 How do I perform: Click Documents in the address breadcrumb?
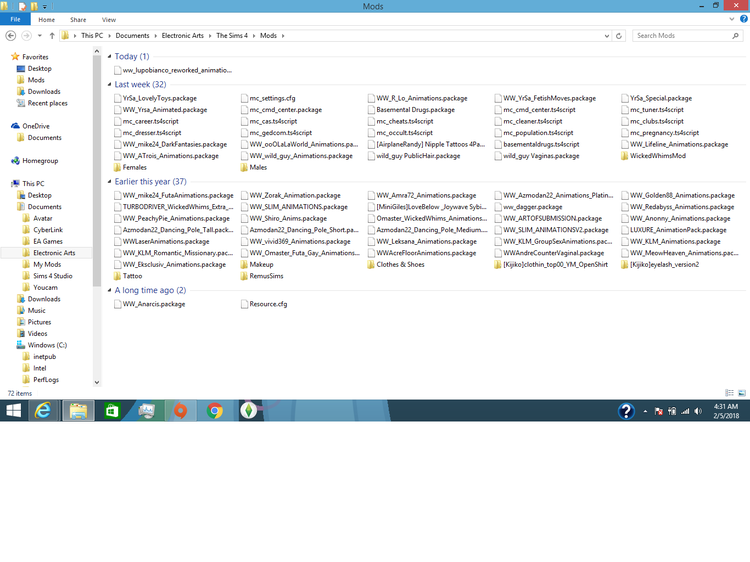point(132,36)
